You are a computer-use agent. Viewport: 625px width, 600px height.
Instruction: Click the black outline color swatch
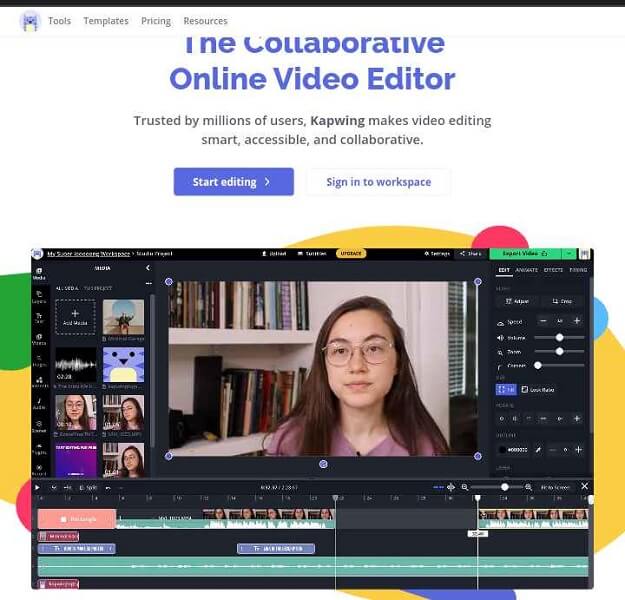pos(502,450)
